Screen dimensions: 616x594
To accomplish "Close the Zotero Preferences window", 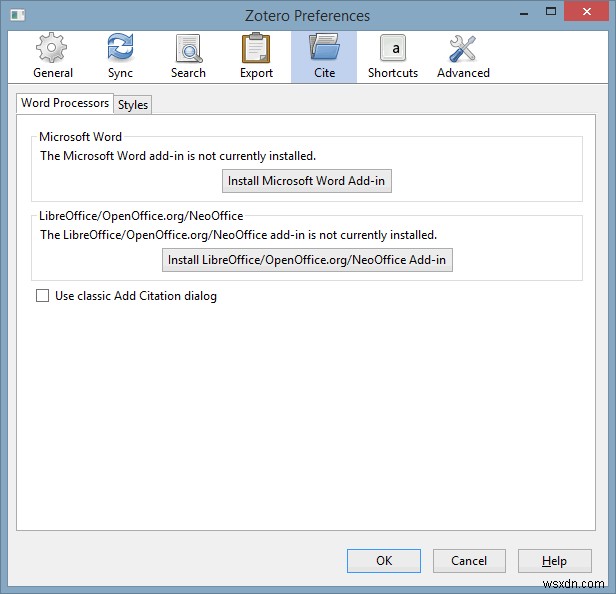I will [x=587, y=12].
